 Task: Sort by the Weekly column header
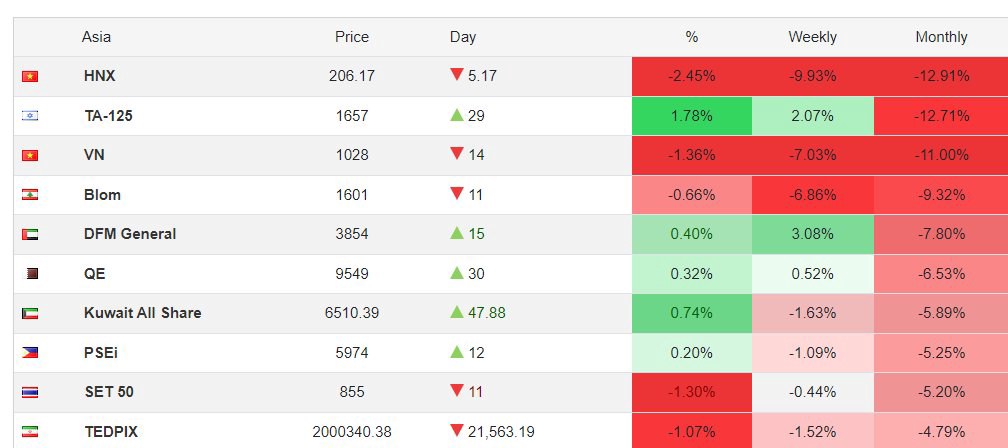pyautogui.click(x=812, y=37)
